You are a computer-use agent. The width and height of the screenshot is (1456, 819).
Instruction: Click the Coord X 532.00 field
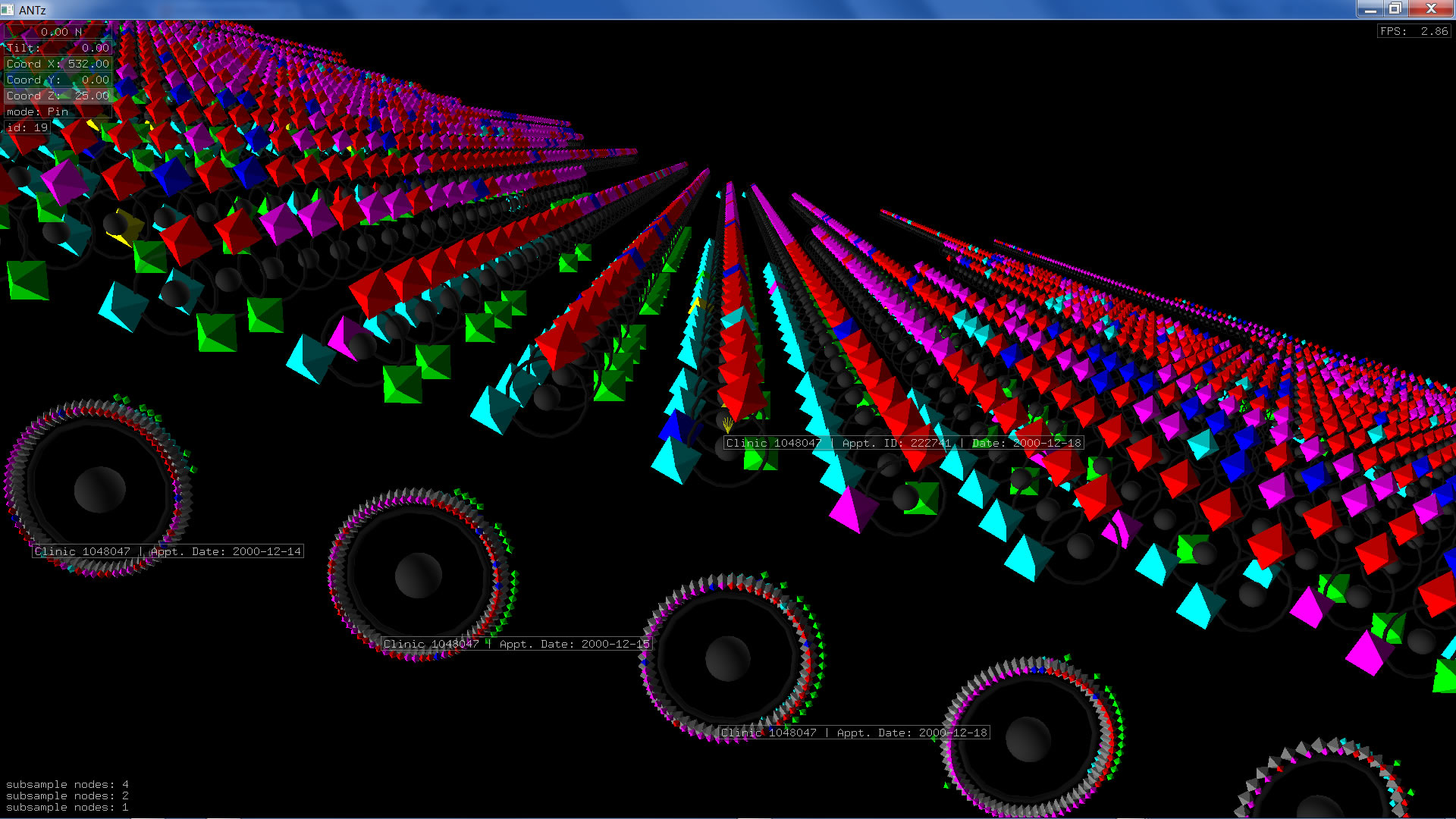(x=58, y=64)
